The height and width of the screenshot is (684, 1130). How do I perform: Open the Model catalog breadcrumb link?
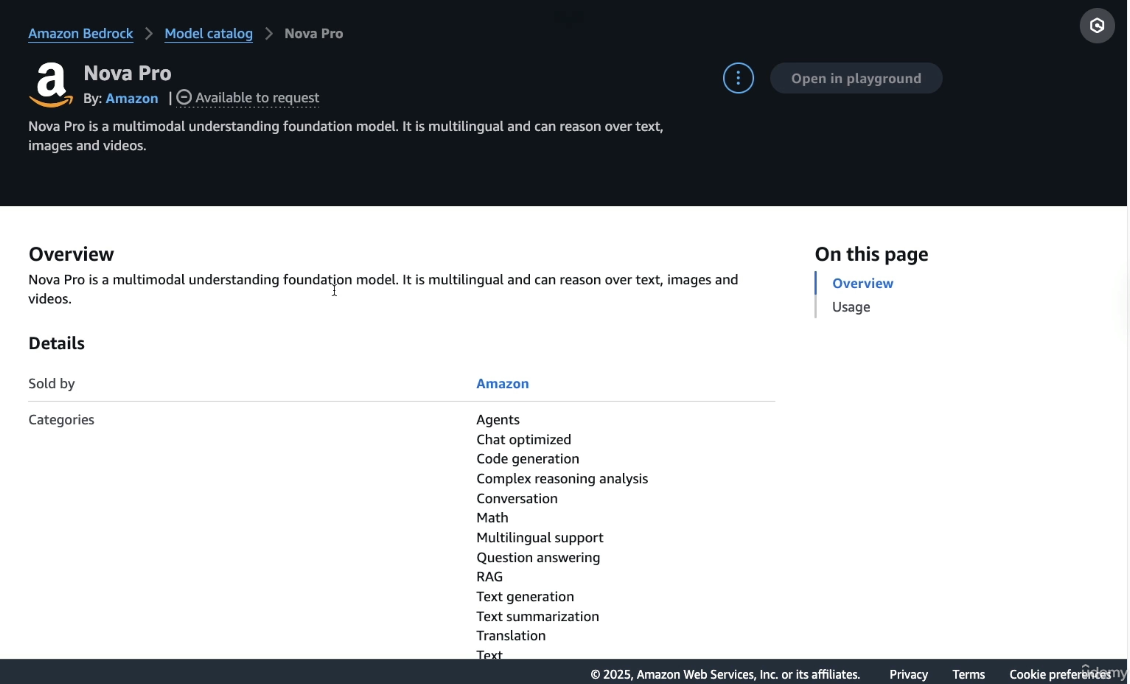[x=208, y=33]
